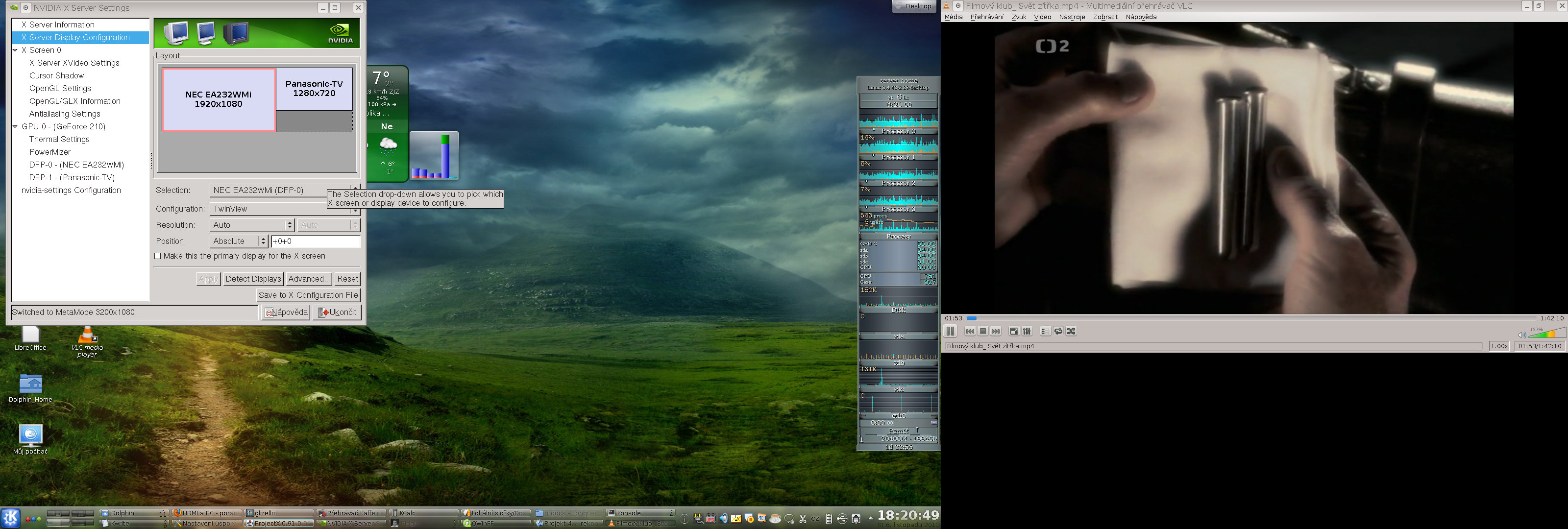This screenshot has height=529, width=1568.
Task: Toggle loop repeat mode in VLC
Action: coord(1058,331)
